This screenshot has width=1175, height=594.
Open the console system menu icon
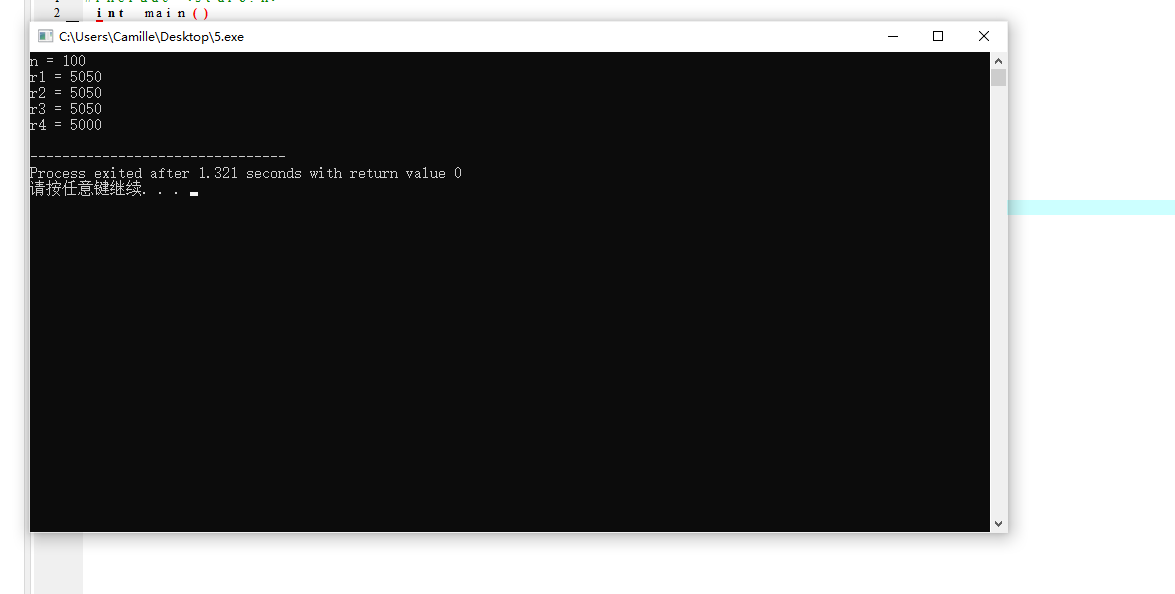point(46,36)
